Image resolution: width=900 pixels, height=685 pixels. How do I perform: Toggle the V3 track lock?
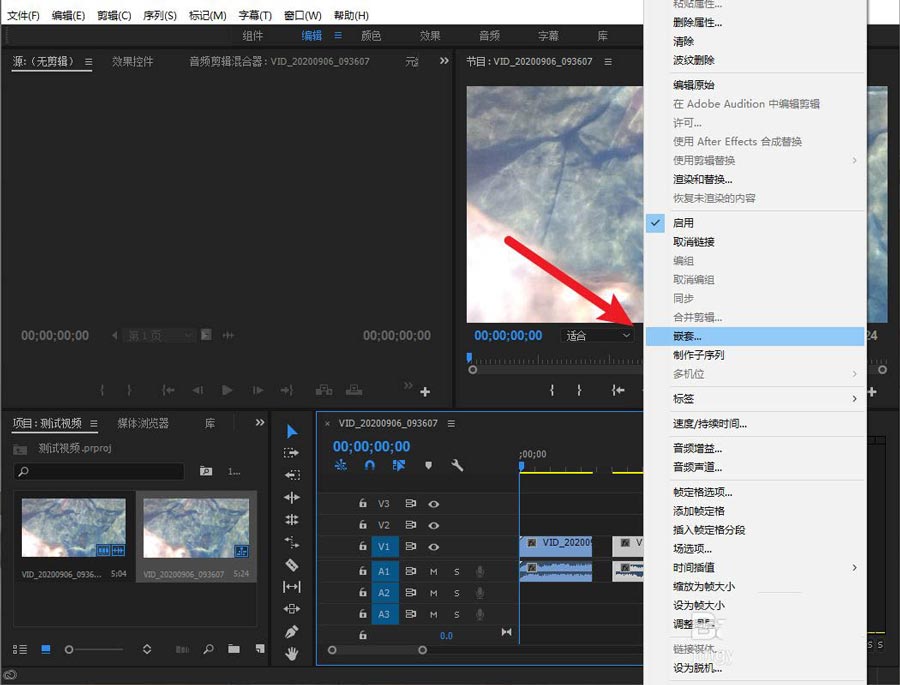coord(363,504)
